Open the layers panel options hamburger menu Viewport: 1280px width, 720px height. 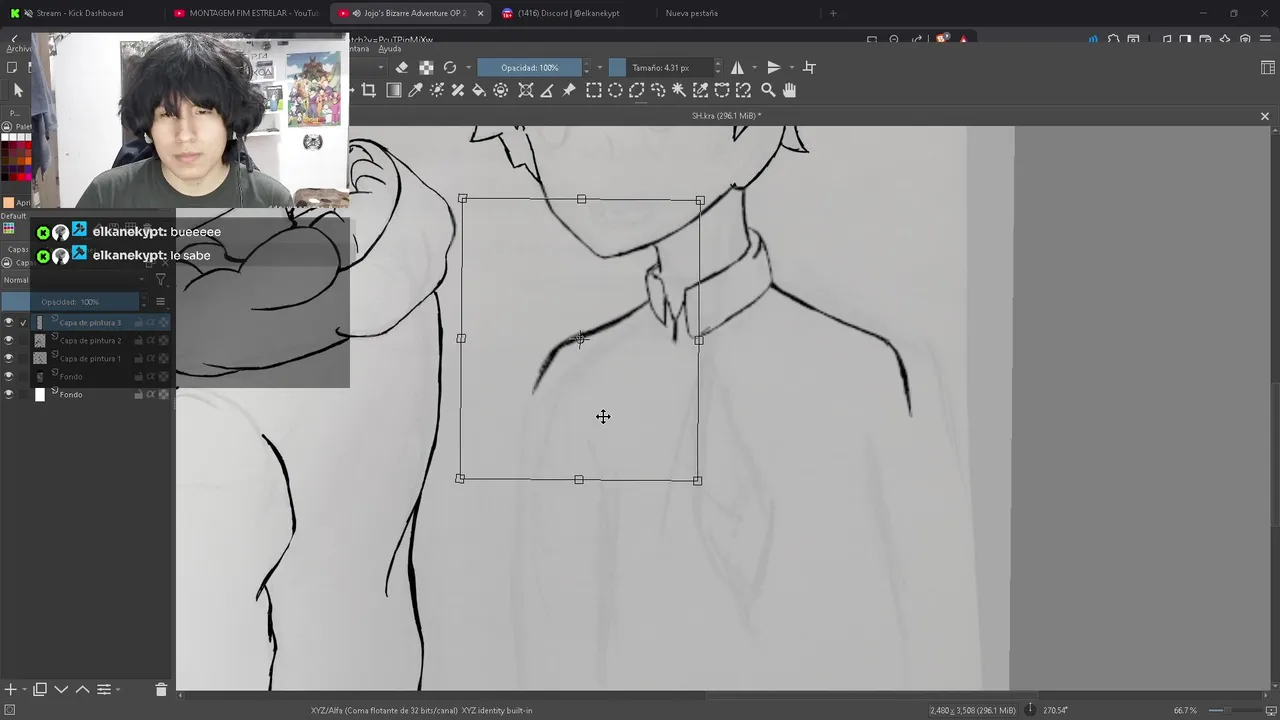(160, 302)
